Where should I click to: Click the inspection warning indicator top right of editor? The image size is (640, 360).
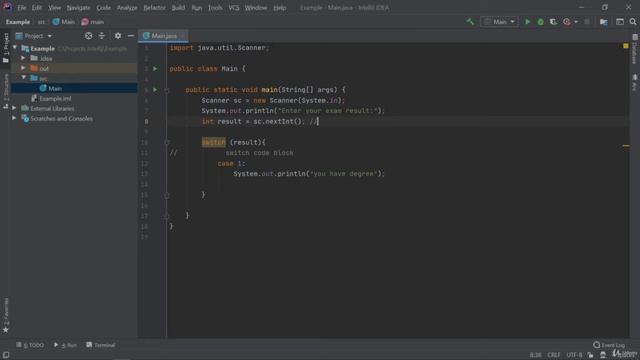626,46
